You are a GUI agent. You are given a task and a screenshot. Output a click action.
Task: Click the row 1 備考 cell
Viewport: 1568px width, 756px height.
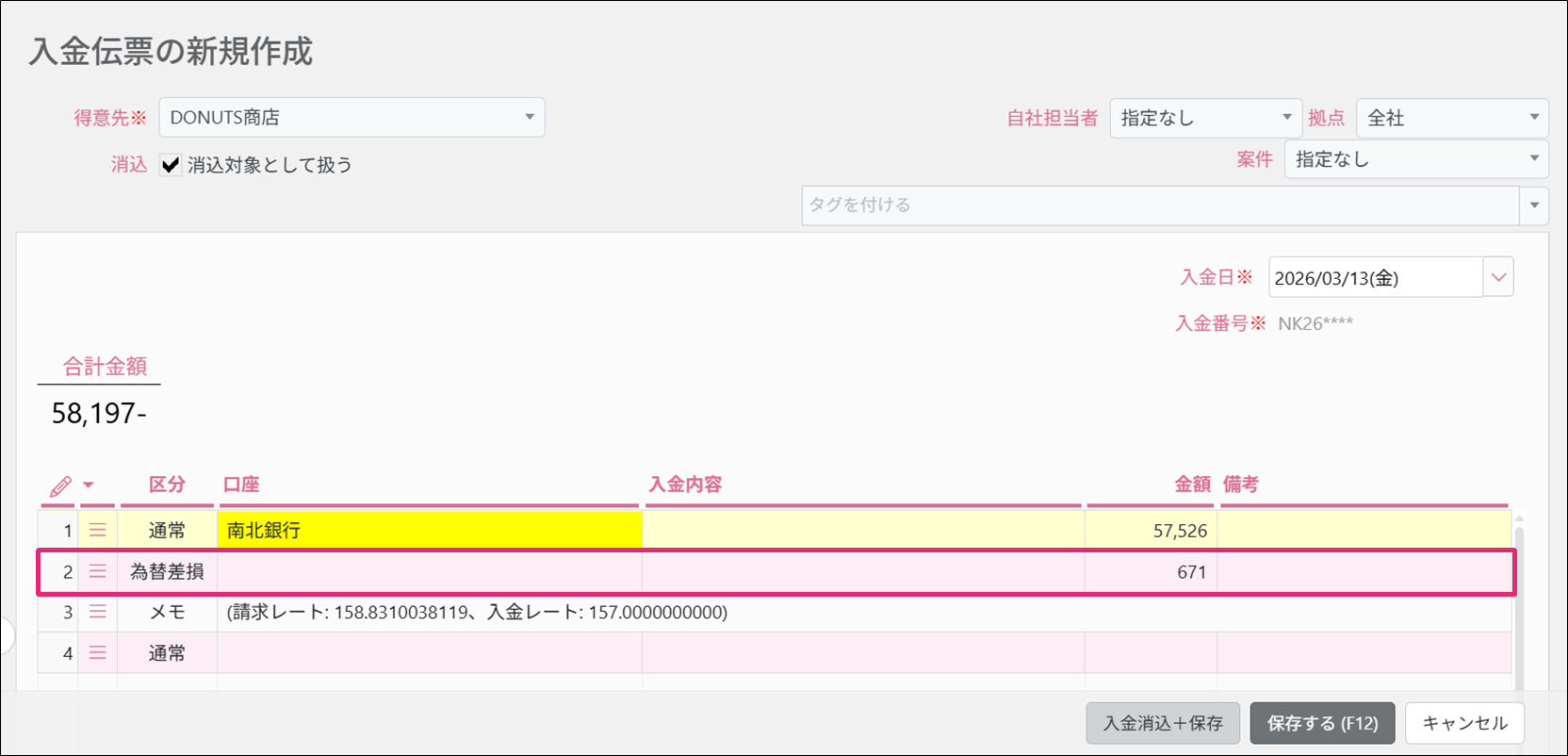coord(1364,530)
